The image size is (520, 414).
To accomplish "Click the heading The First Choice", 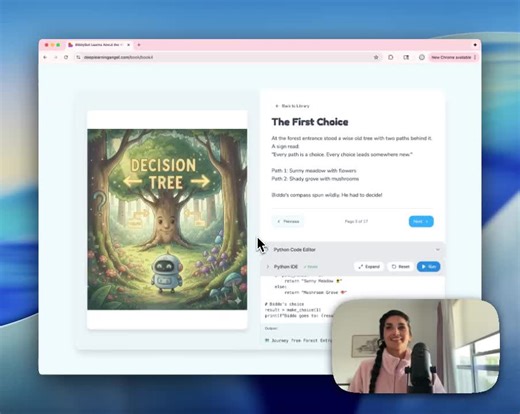I will click(310, 122).
